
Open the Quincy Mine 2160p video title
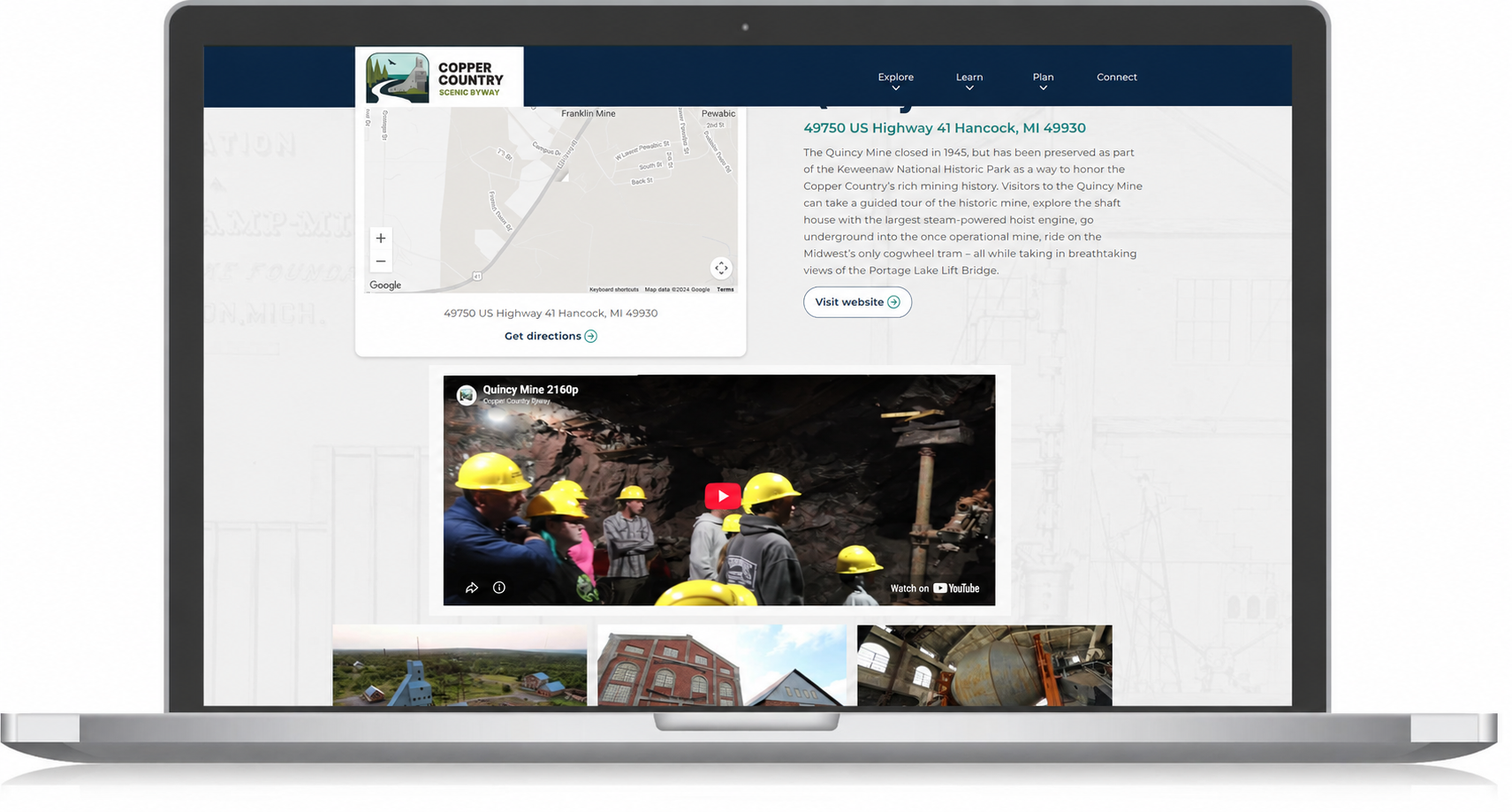click(530, 390)
